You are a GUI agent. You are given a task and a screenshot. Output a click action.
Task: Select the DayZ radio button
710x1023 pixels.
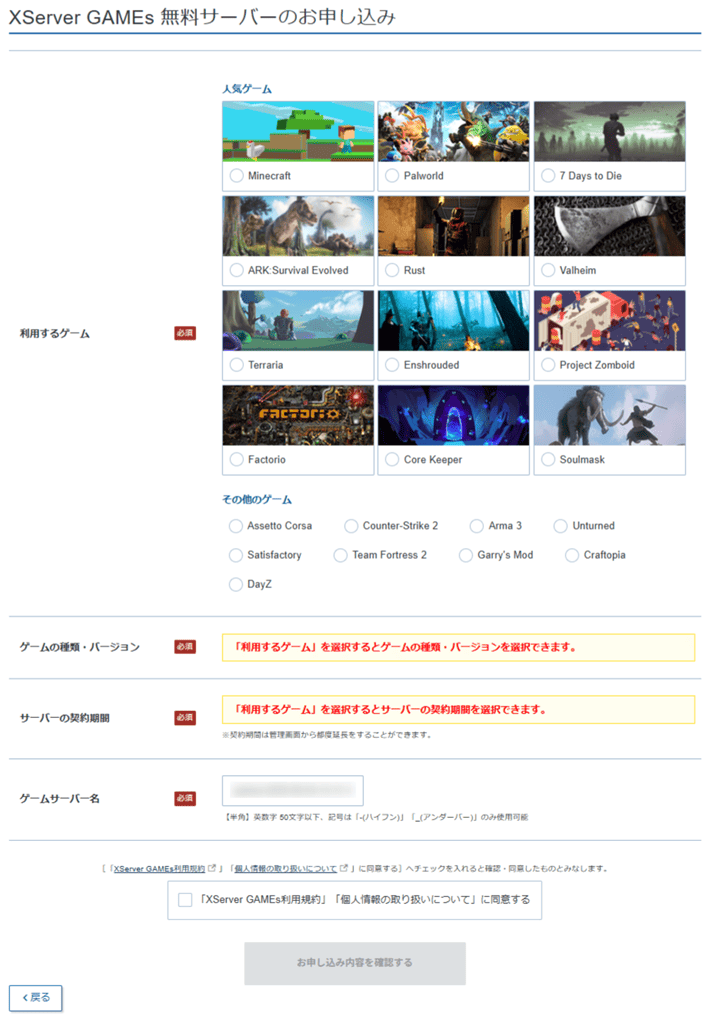pyautogui.click(x=236, y=585)
